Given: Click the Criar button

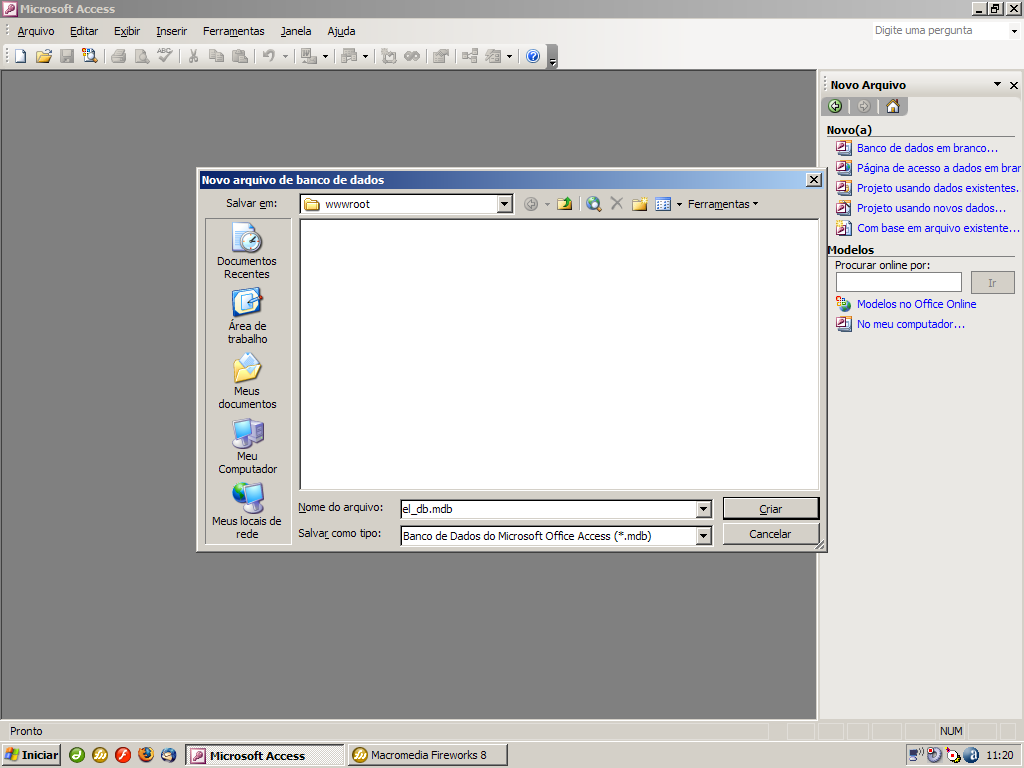Looking at the screenshot, I should (x=771, y=509).
